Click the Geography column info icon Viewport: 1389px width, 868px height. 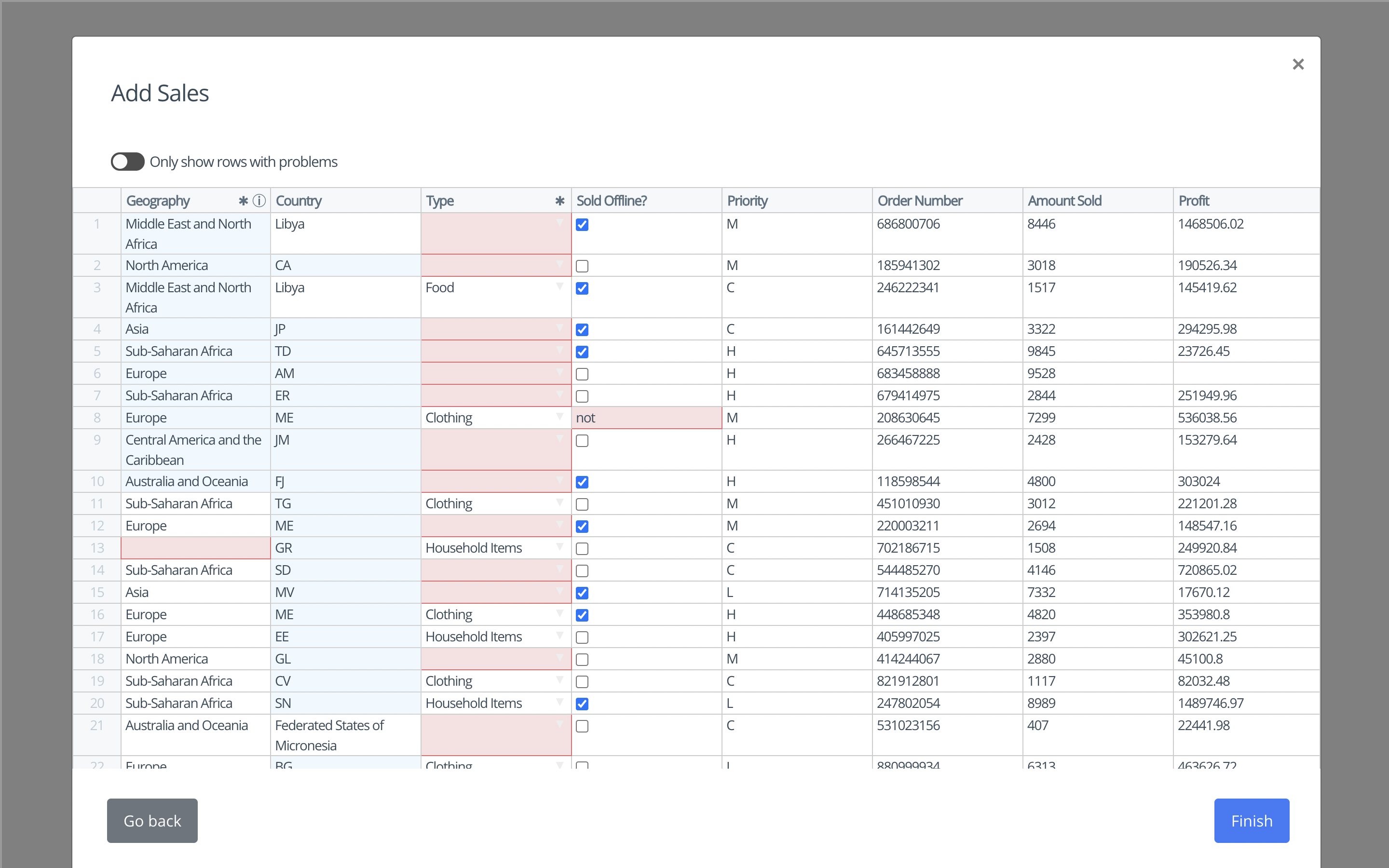tap(259, 201)
